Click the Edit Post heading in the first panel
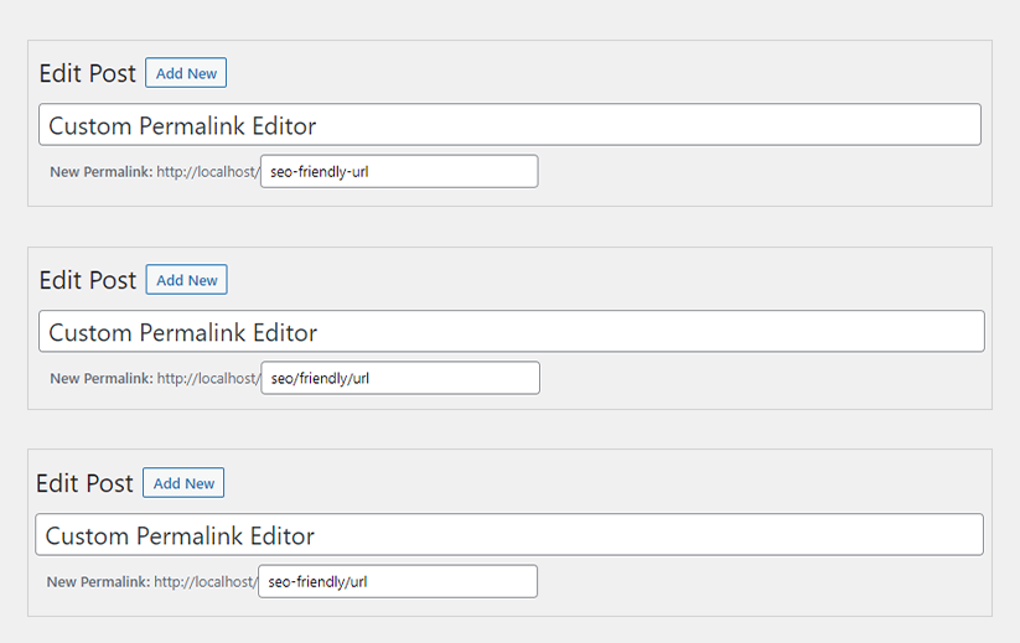This screenshot has width=1020, height=643. pyautogui.click(x=87, y=73)
